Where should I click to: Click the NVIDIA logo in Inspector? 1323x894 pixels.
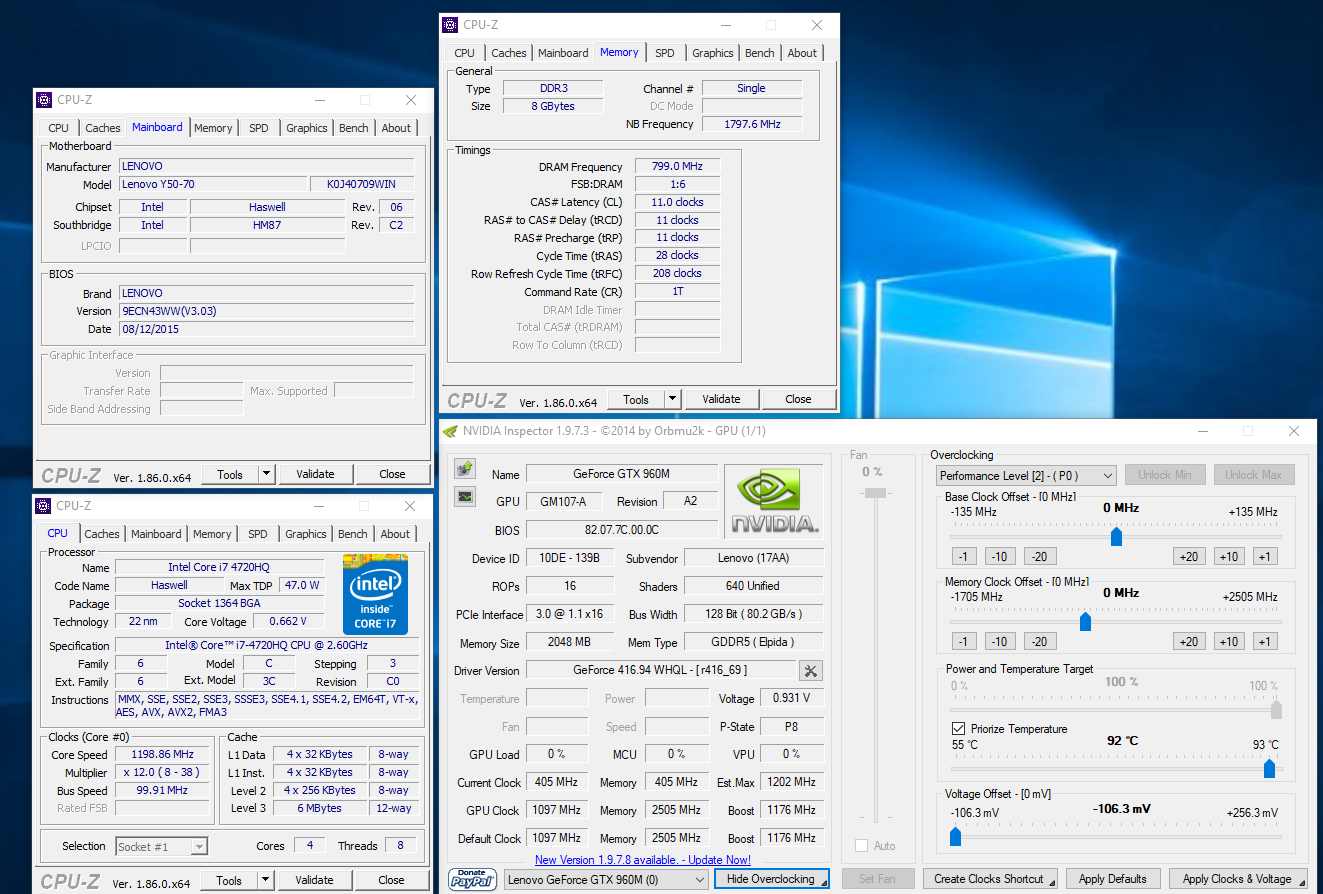click(x=774, y=499)
